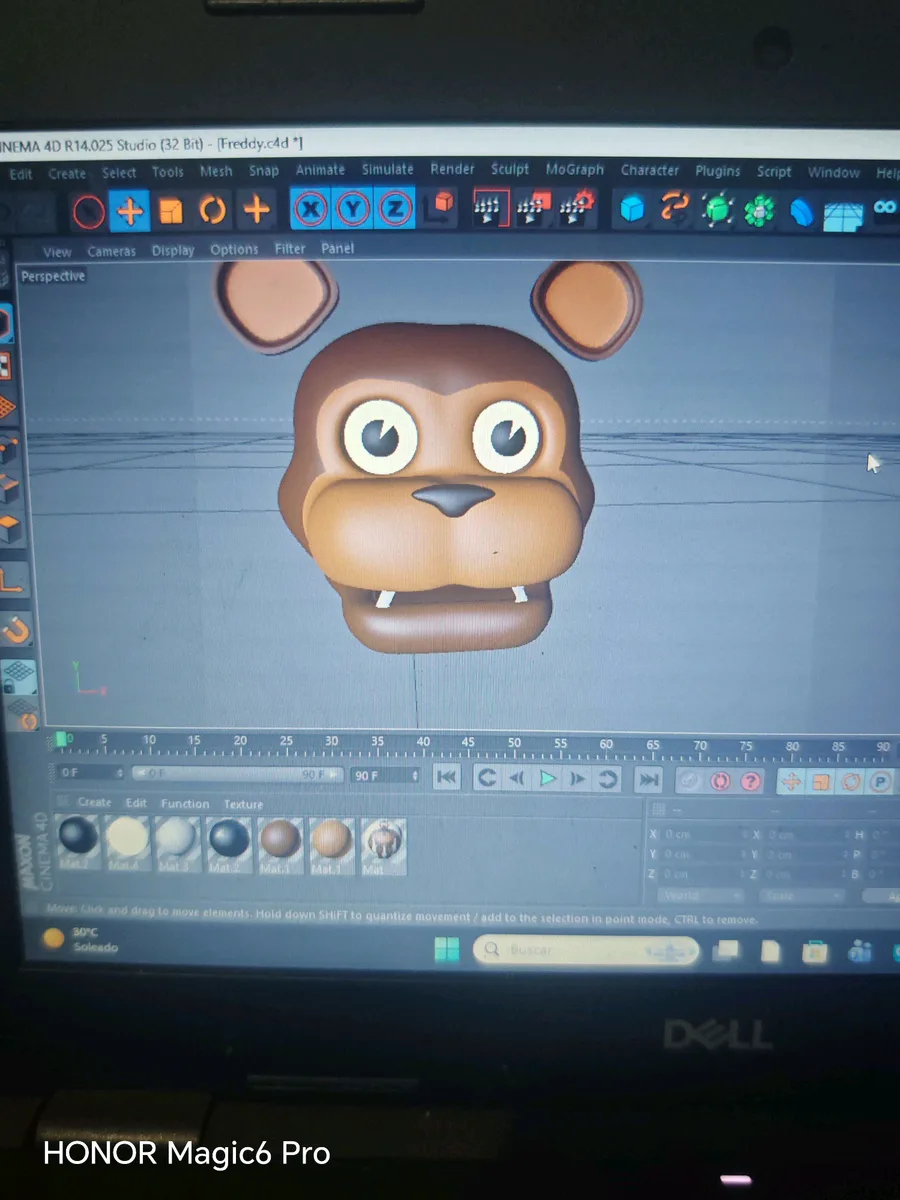
Task: Open viewport Panel menu
Action: point(337,247)
